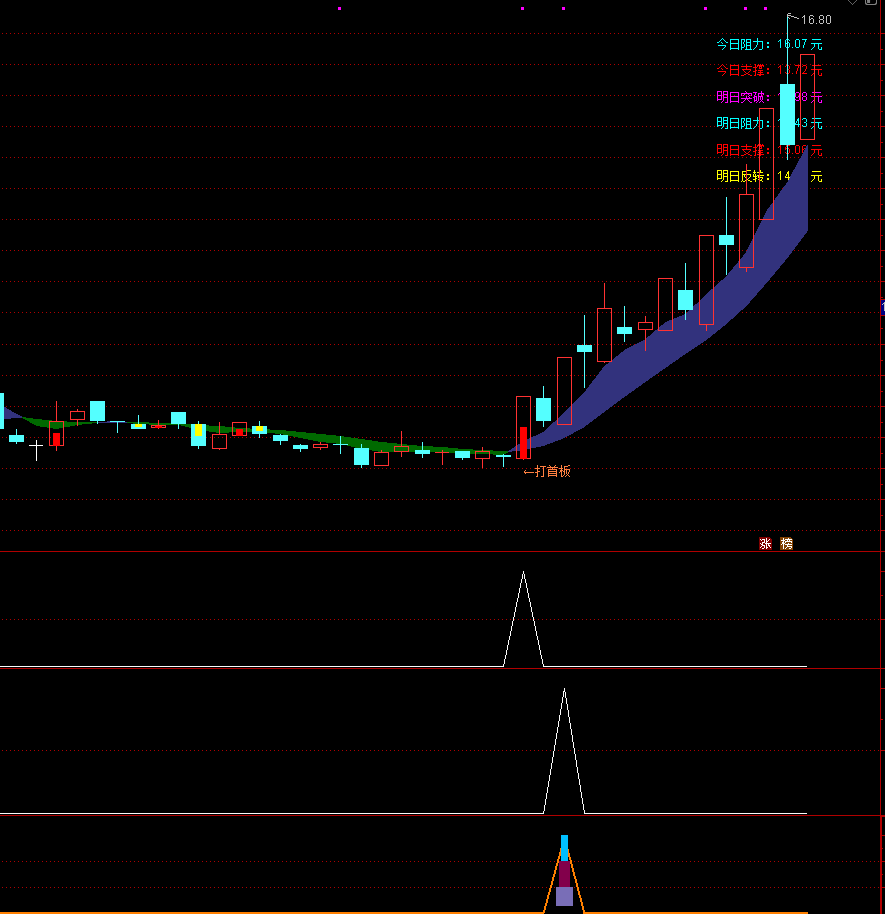The height and width of the screenshot is (914, 885).
Task: Select the solid red candle above 打首板
Action: [x=523, y=441]
